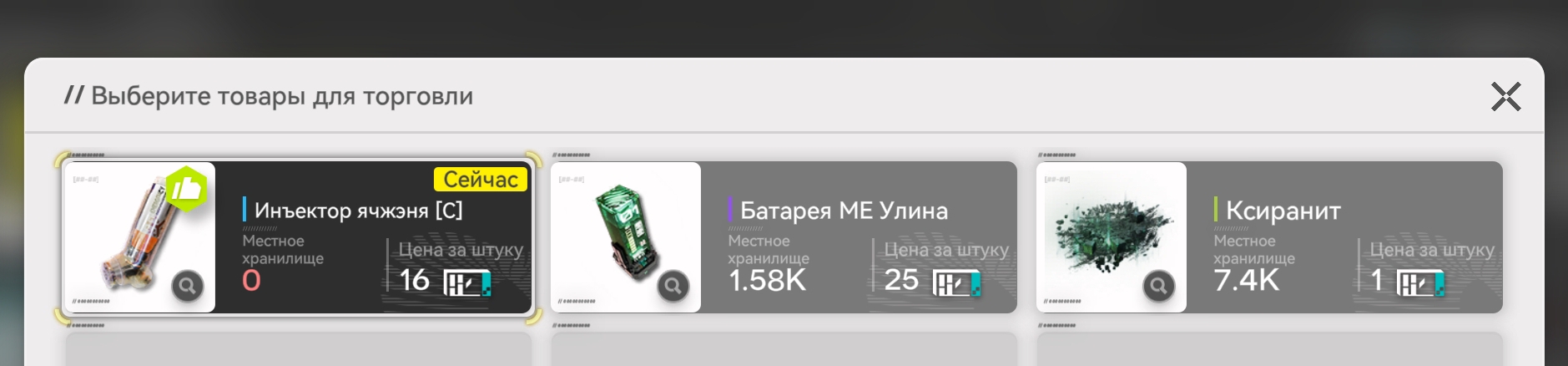
Task: Click Цена за штуку label for Ксиранит
Action: (1432, 250)
